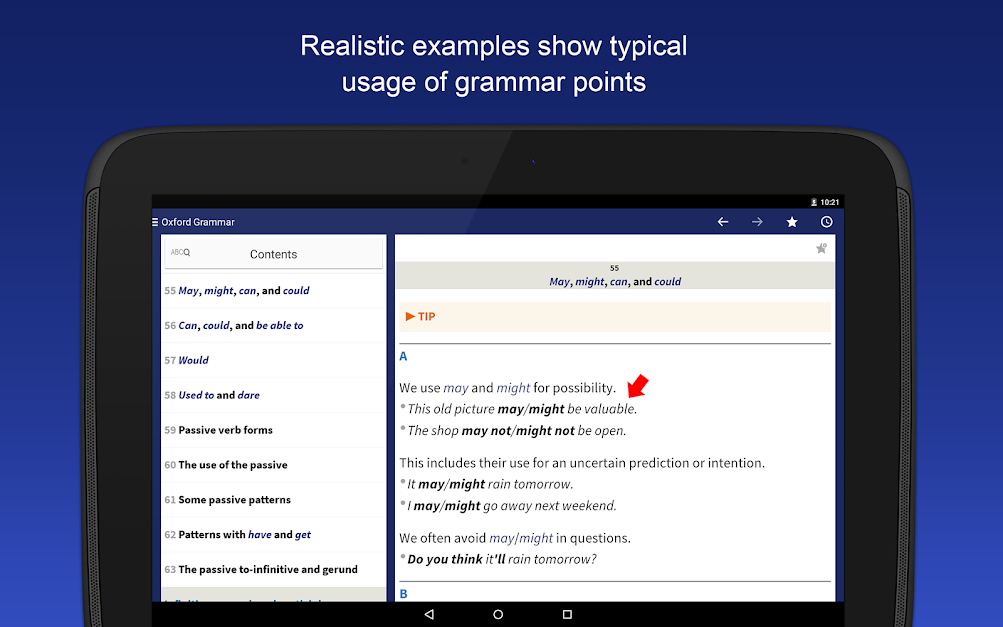Click section letter A
Image resolution: width=1003 pixels, height=627 pixels.
tap(403, 356)
